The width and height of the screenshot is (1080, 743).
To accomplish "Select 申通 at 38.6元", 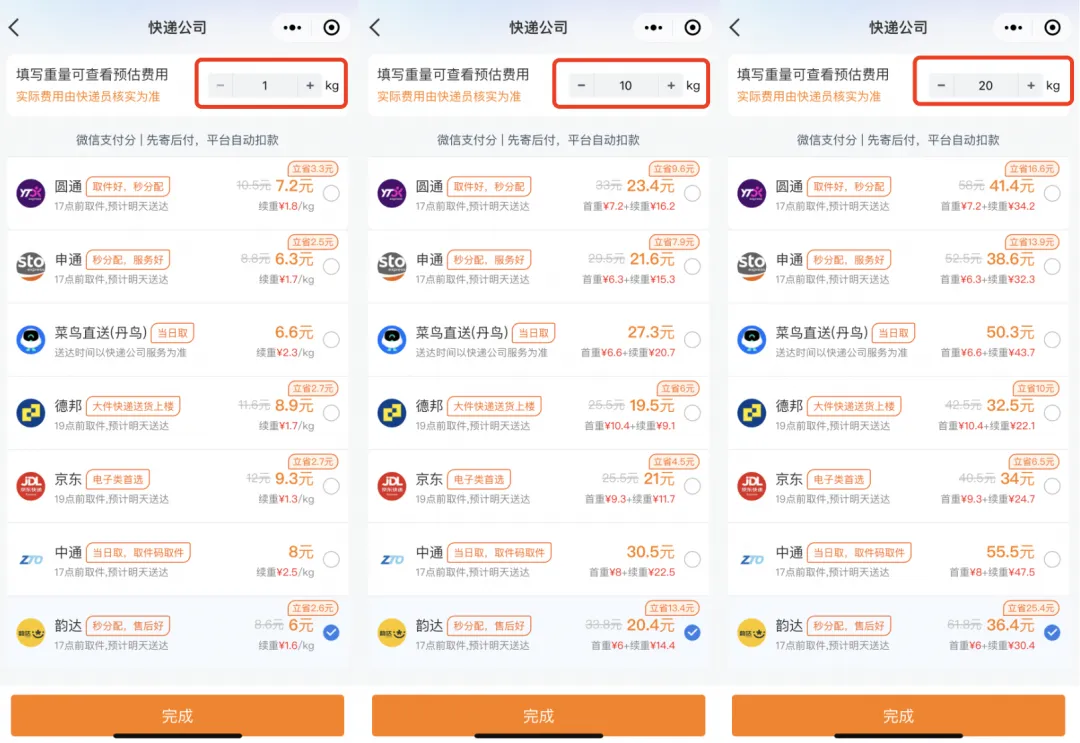I will [1052, 266].
